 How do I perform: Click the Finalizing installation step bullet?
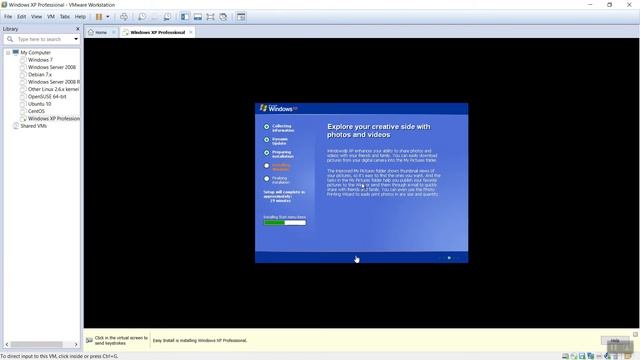pyautogui.click(x=267, y=179)
